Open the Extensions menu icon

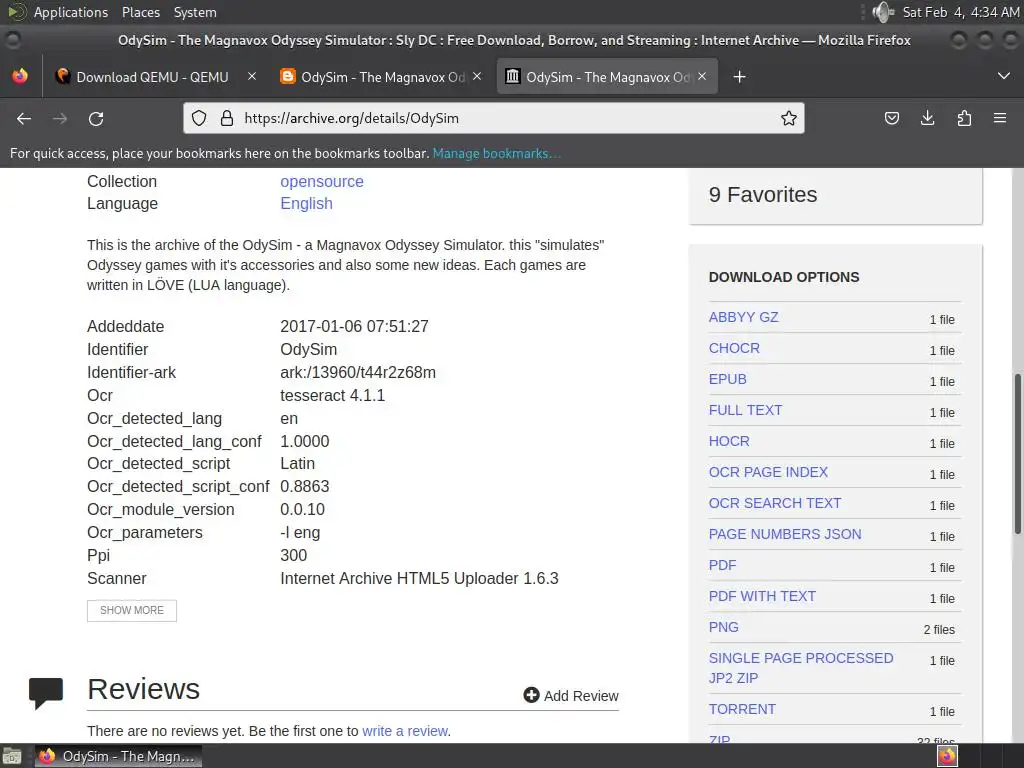coord(964,118)
